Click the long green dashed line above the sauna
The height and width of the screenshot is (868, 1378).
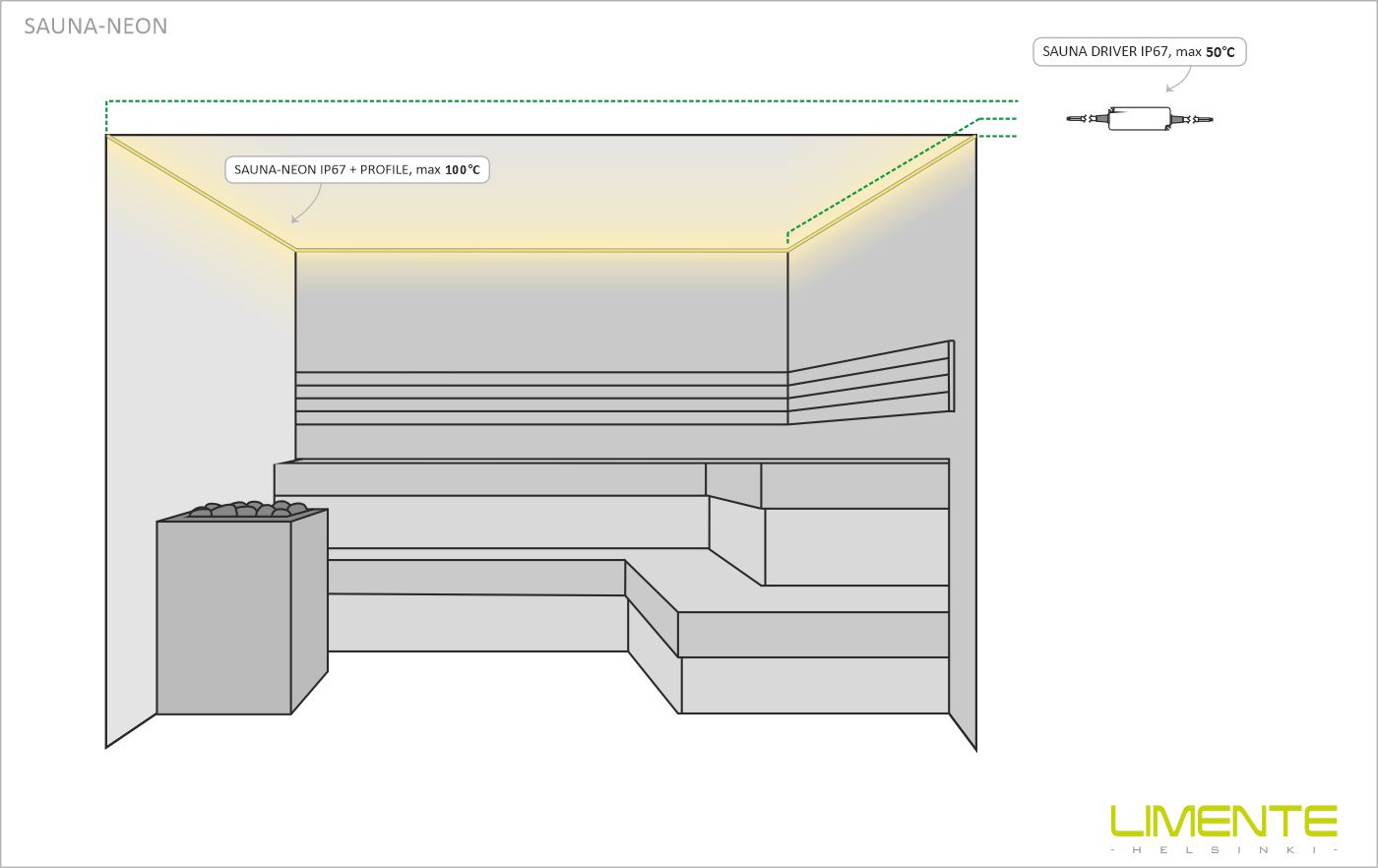coord(561,101)
